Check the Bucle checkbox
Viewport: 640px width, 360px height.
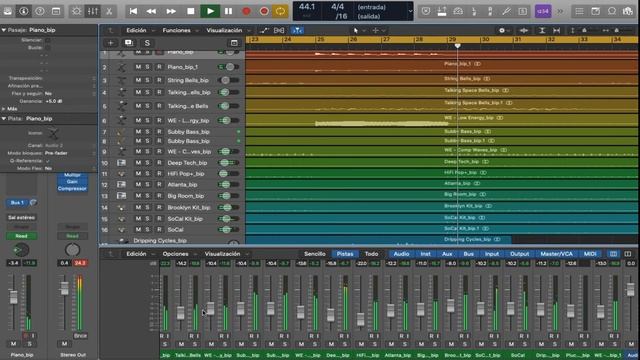(x=48, y=47)
